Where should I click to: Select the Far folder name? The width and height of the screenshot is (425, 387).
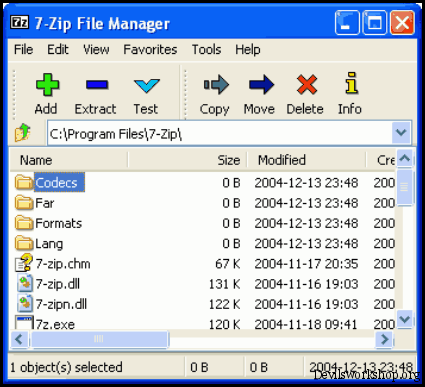(45, 203)
